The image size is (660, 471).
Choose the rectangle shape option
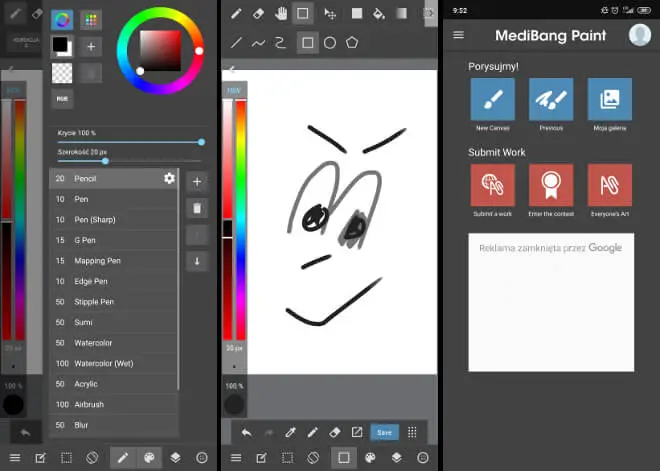308,43
